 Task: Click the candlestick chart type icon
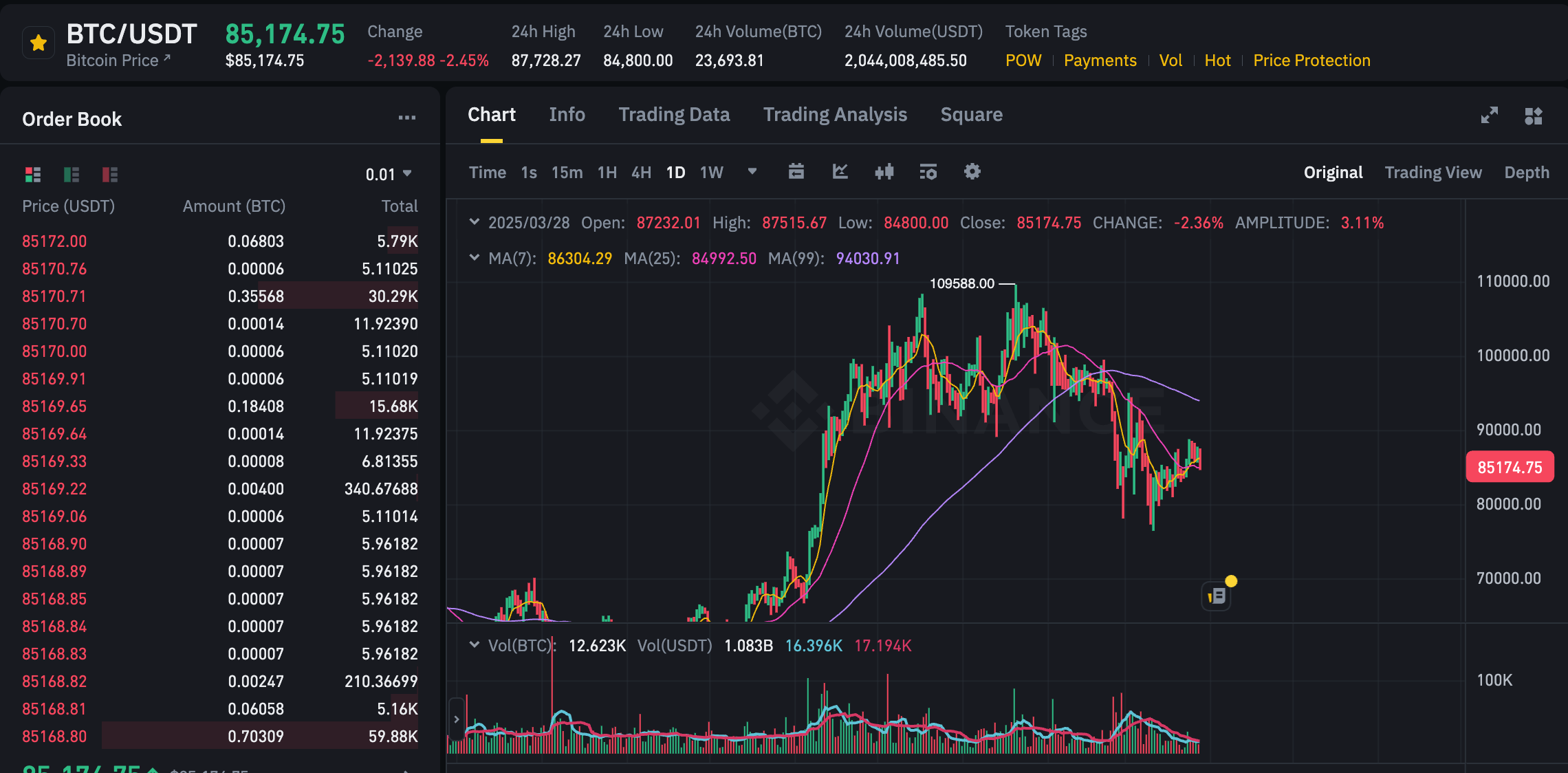click(x=884, y=171)
